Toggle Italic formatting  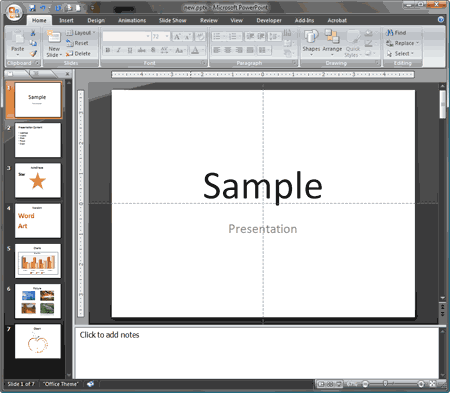119,50
